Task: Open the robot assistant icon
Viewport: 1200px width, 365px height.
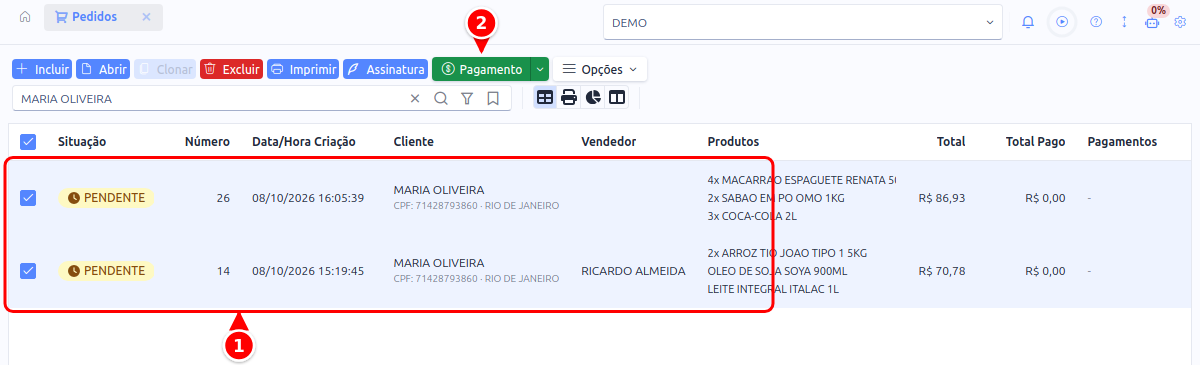Action: coord(1152,22)
